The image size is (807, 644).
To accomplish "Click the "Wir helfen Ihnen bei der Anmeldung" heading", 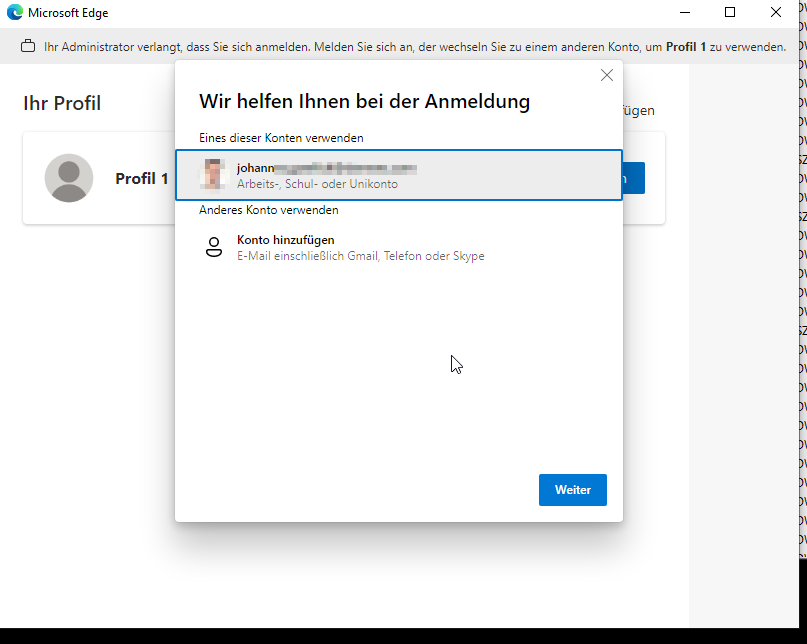I will [x=364, y=101].
